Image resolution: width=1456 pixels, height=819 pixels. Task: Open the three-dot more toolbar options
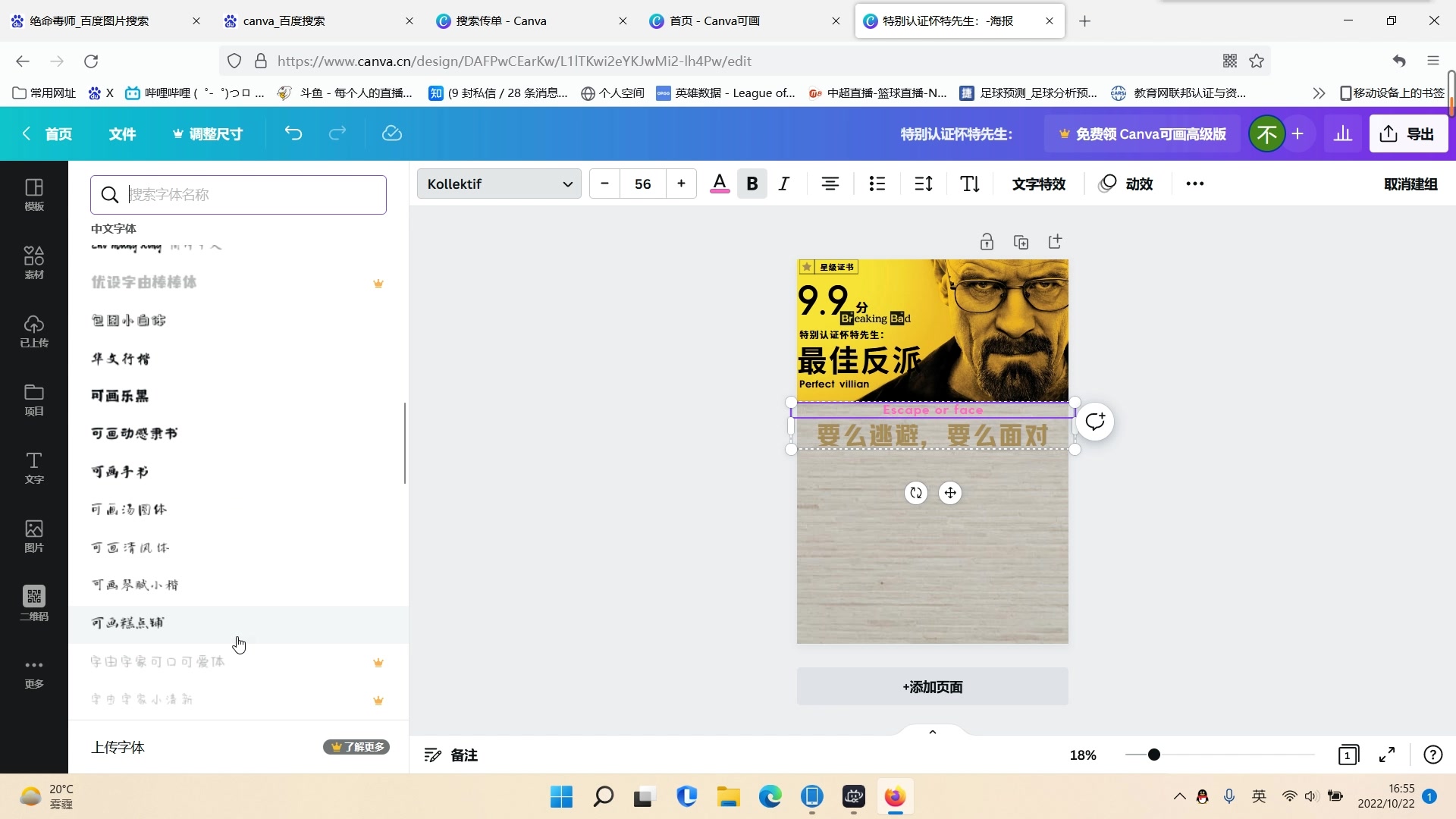[1195, 184]
